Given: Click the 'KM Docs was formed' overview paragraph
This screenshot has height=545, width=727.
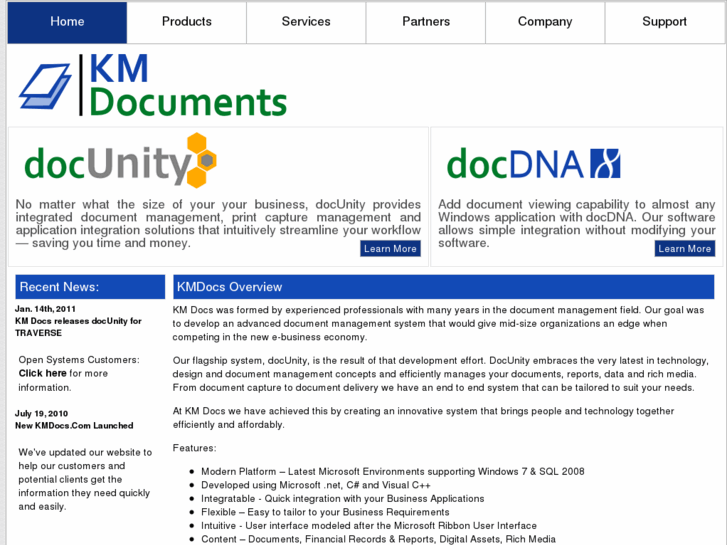Looking at the screenshot, I should [x=438, y=323].
